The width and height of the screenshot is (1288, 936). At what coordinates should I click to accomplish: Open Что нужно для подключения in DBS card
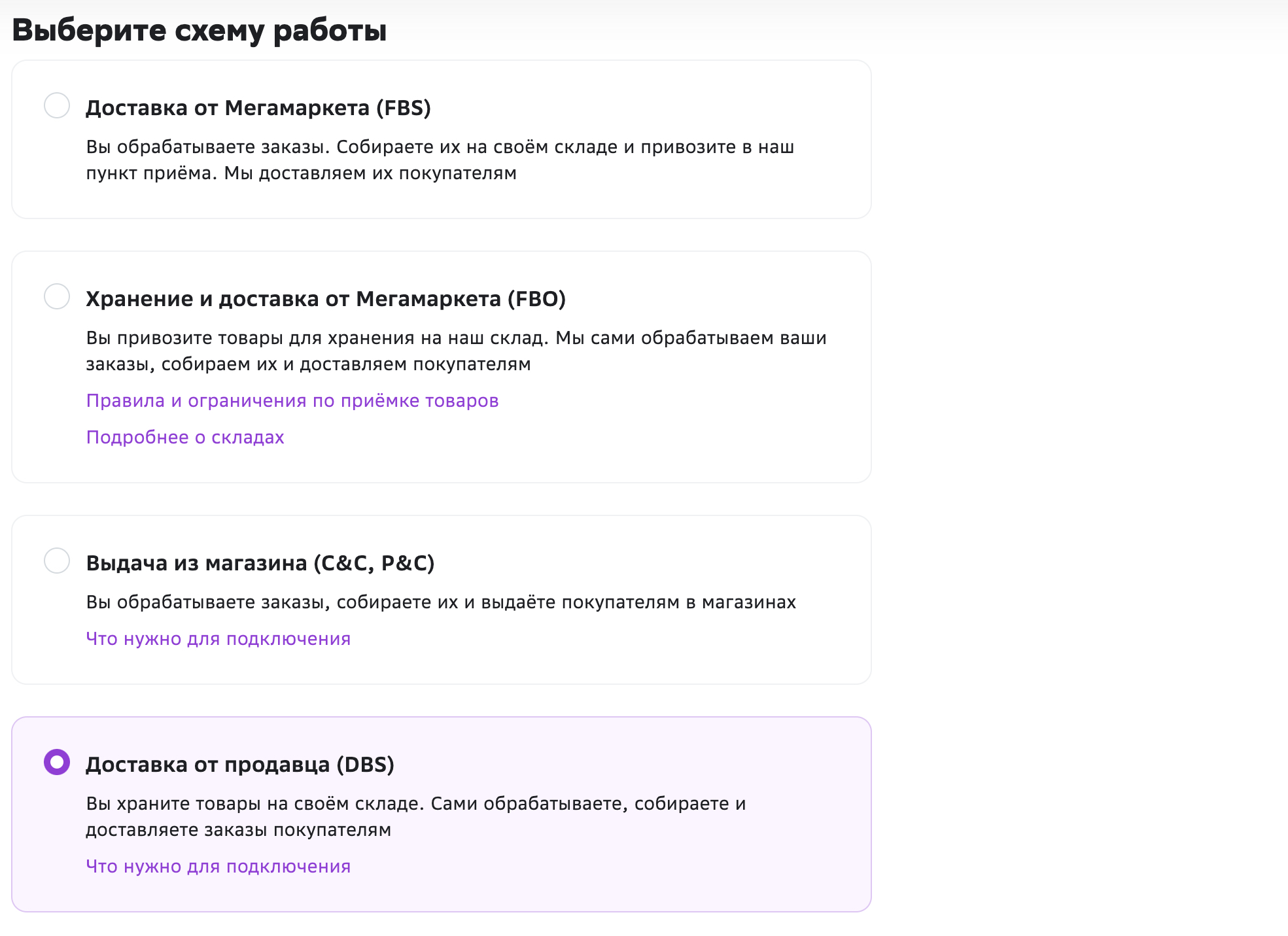coord(218,866)
